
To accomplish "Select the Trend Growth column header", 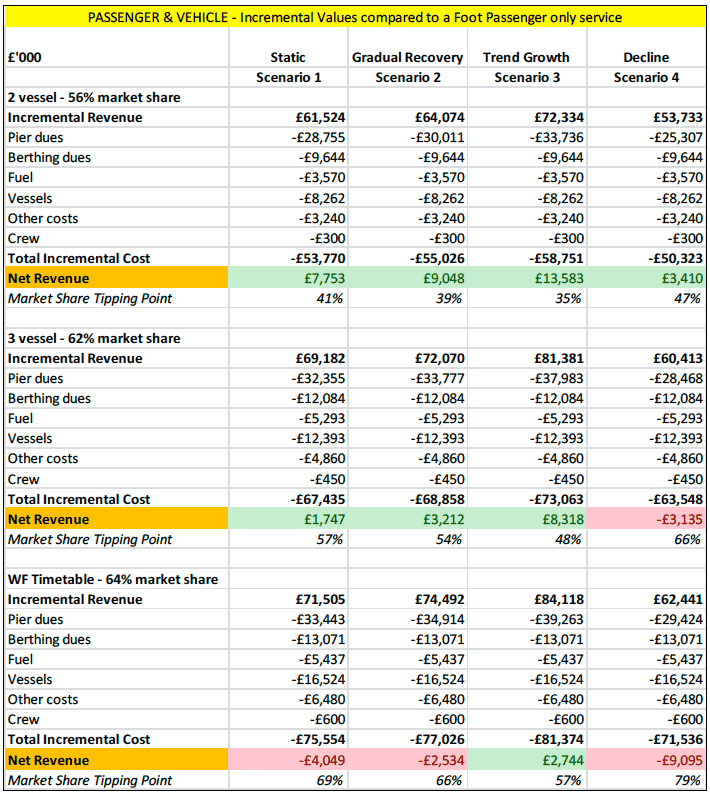I will coord(526,57).
